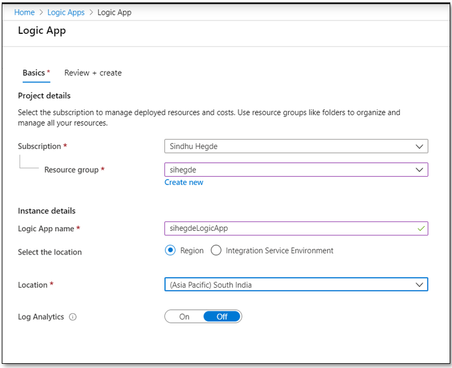Click the Location dropdown chevron icon
The image size is (452, 368).
419,285
